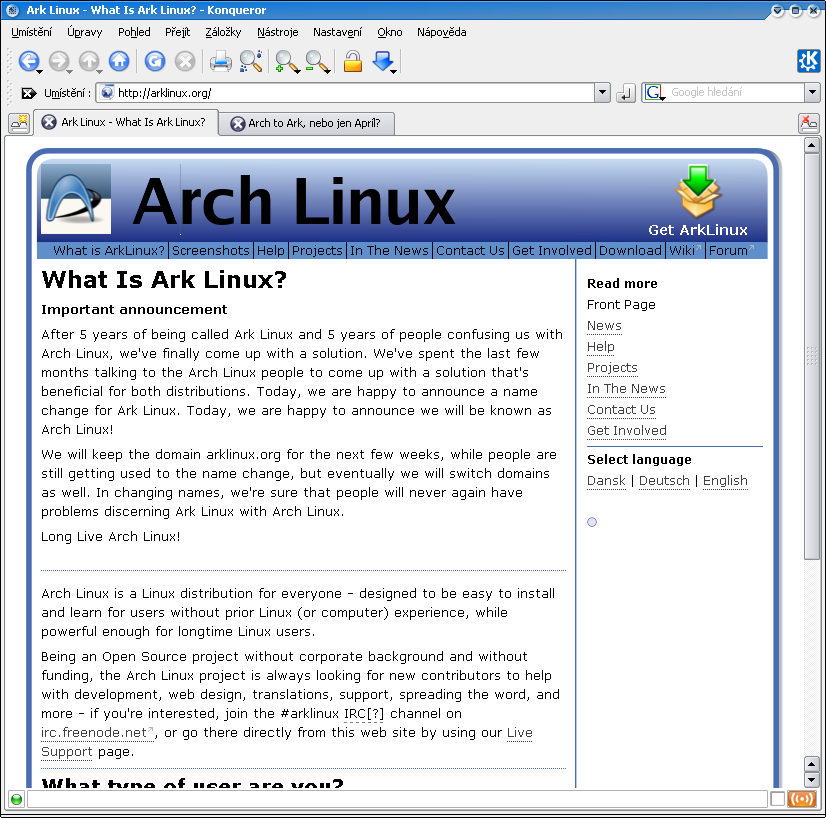Click the IRC[?] abbreviation in the article
The image size is (826, 818).
(363, 714)
